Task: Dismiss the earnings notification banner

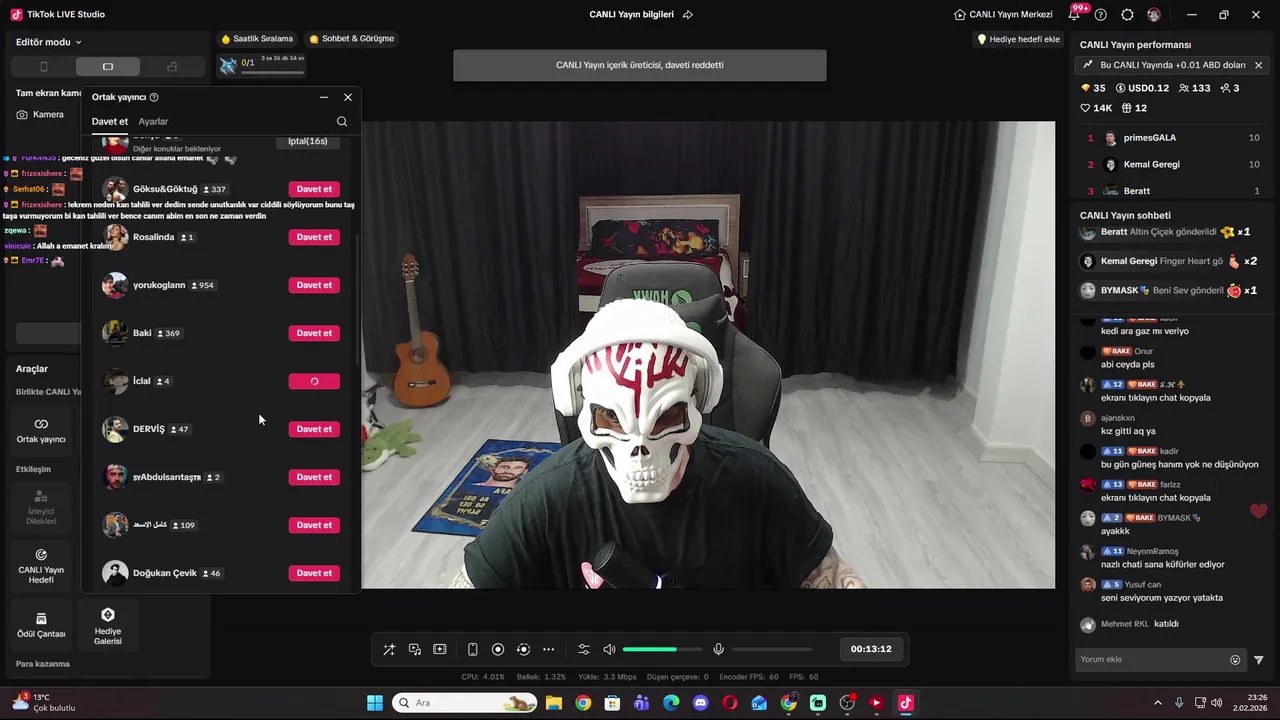Action: pos(1258,65)
